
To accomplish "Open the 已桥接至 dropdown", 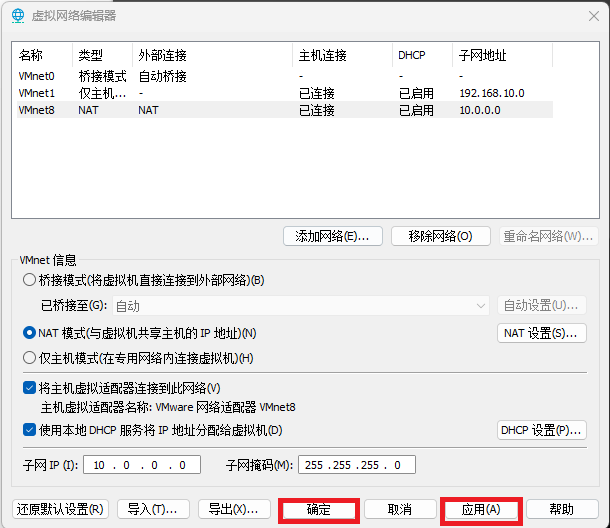I will pyautogui.click(x=301, y=305).
